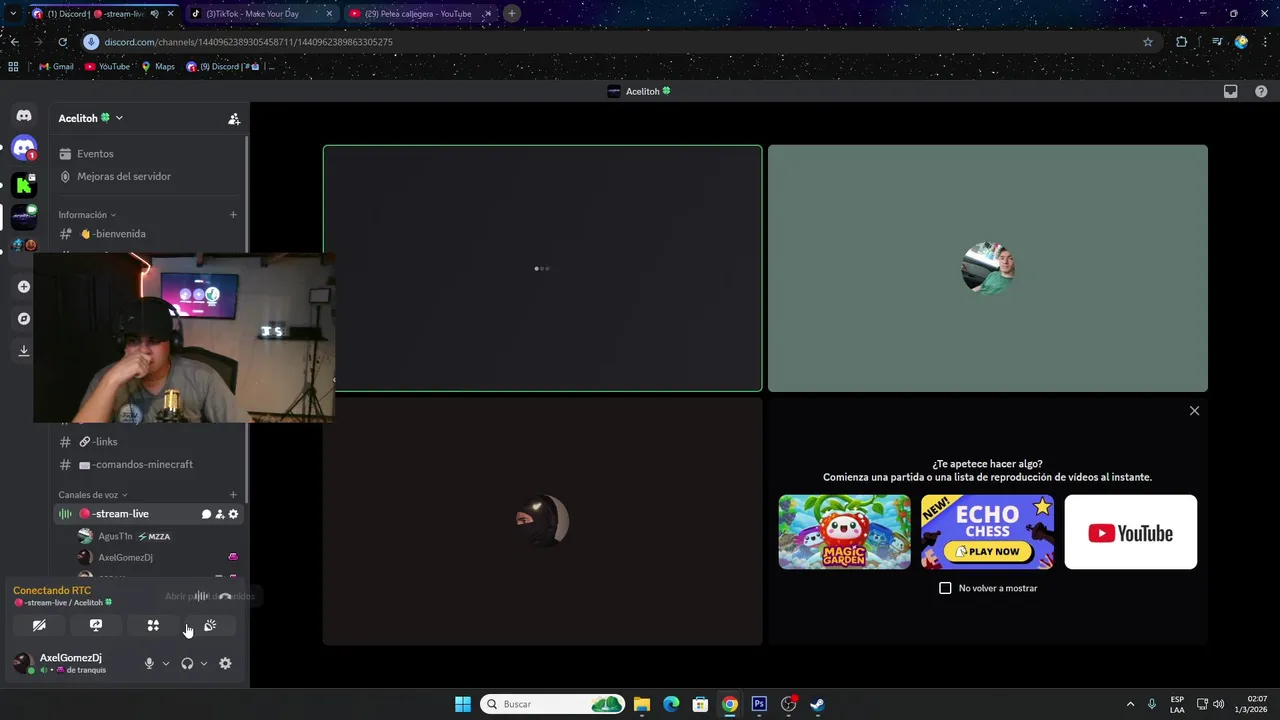Open Discord help question mark

pyautogui.click(x=1261, y=91)
